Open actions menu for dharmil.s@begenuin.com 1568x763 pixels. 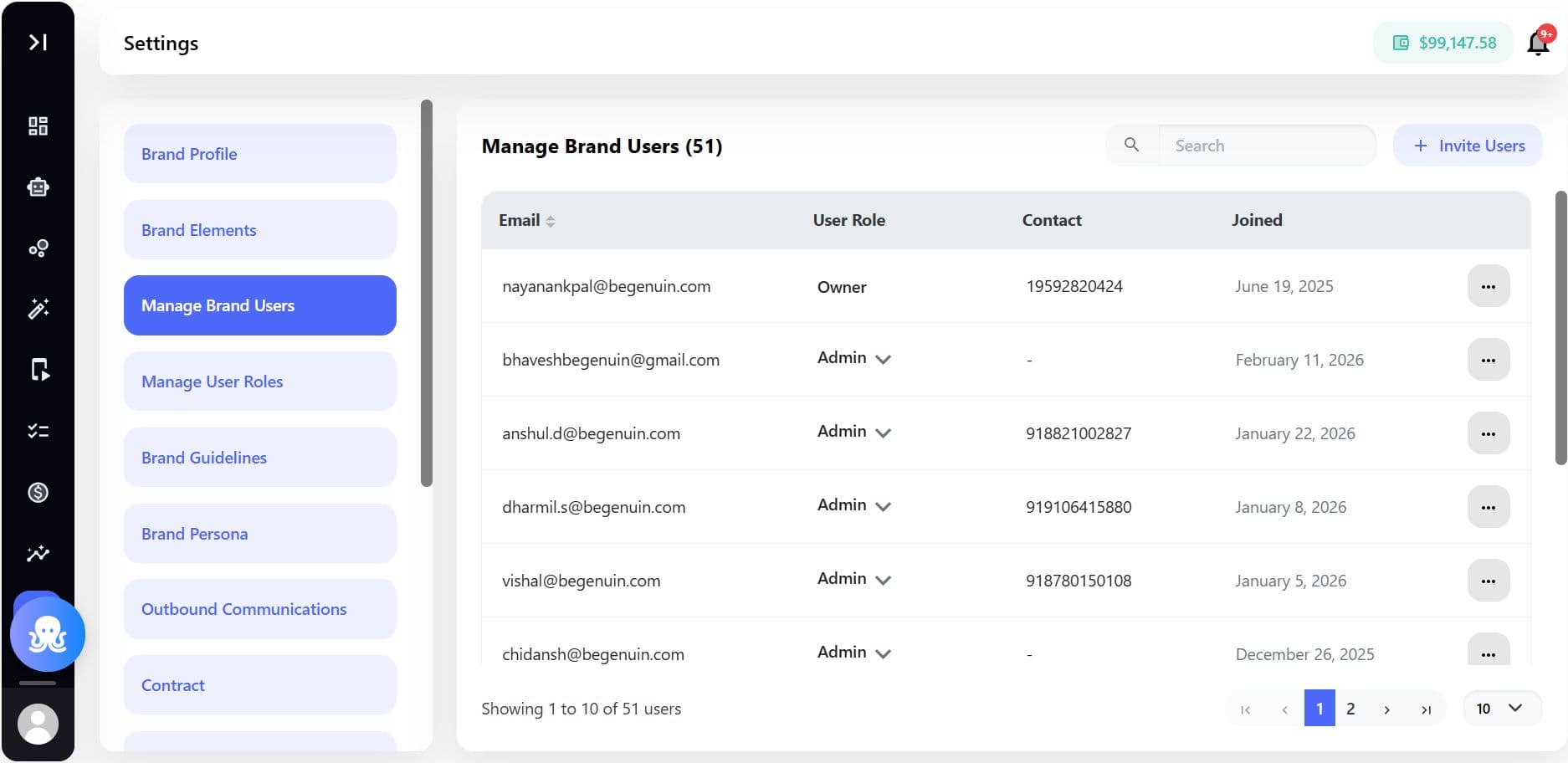(x=1488, y=507)
